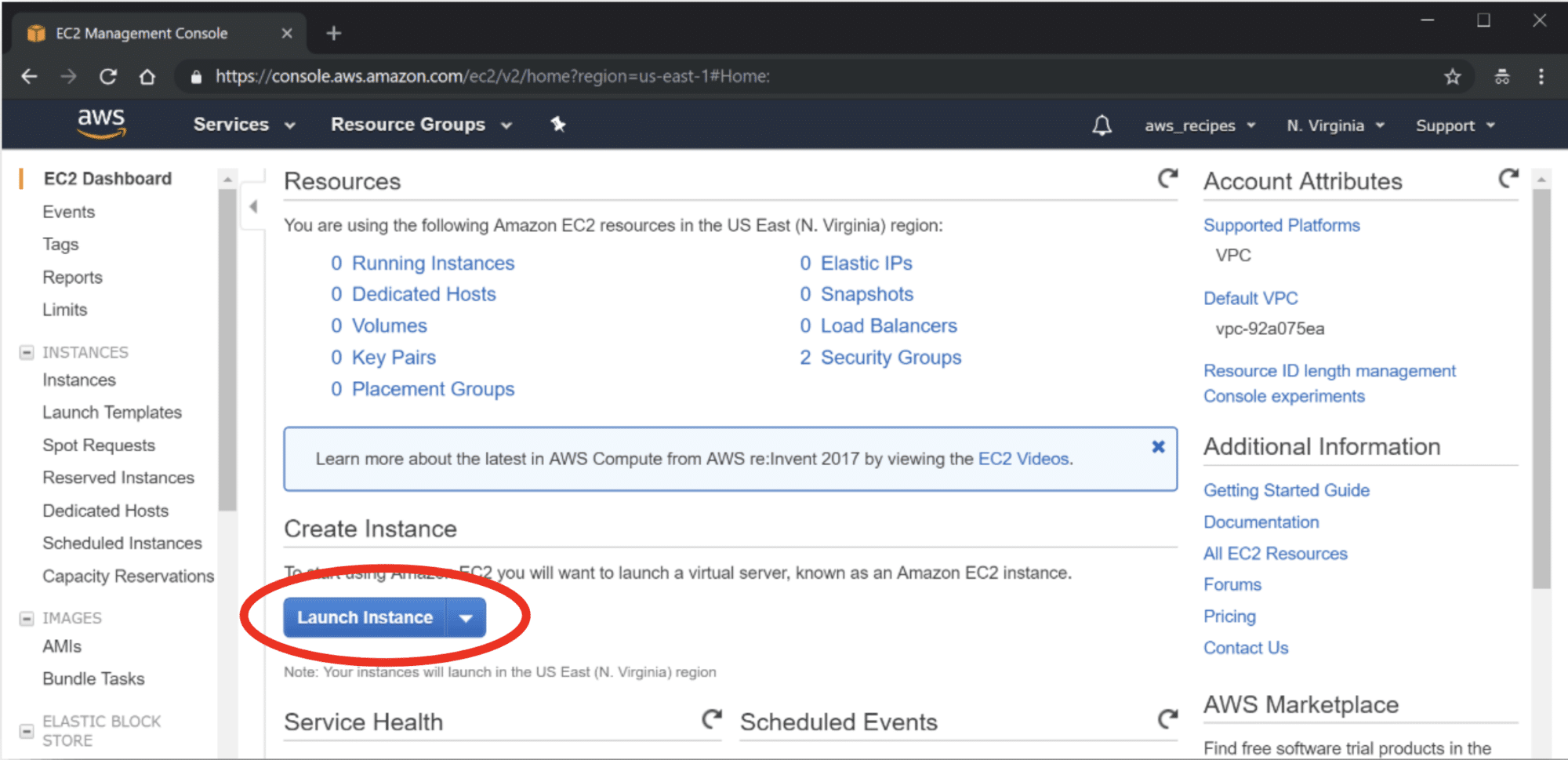The width and height of the screenshot is (1568, 760).
Task: Open the Getting Started Guide link
Action: pos(1287,490)
